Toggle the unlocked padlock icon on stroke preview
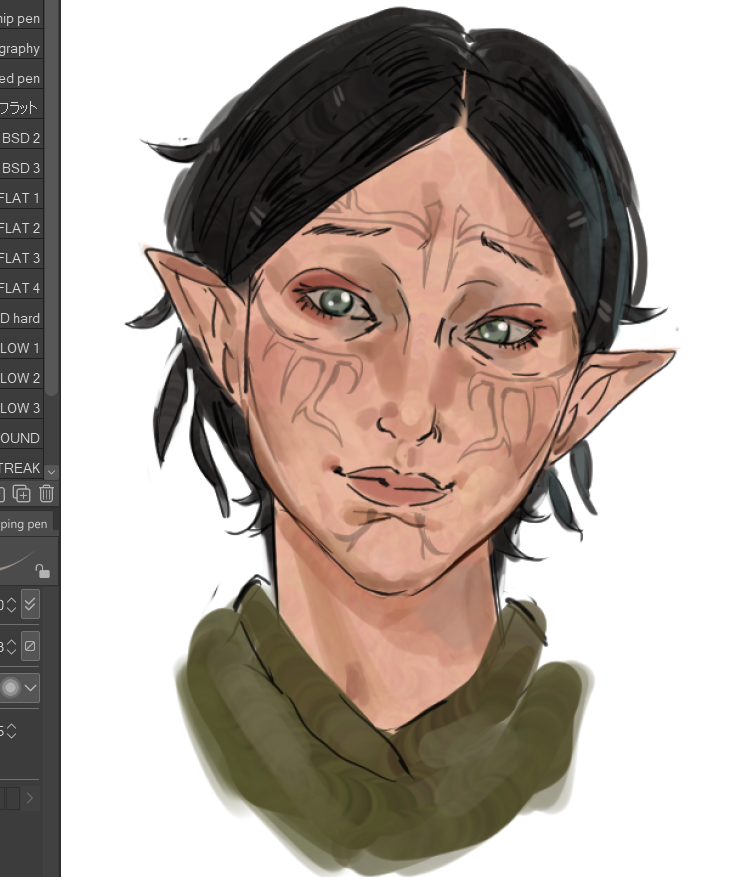The image size is (747, 877). (42, 571)
